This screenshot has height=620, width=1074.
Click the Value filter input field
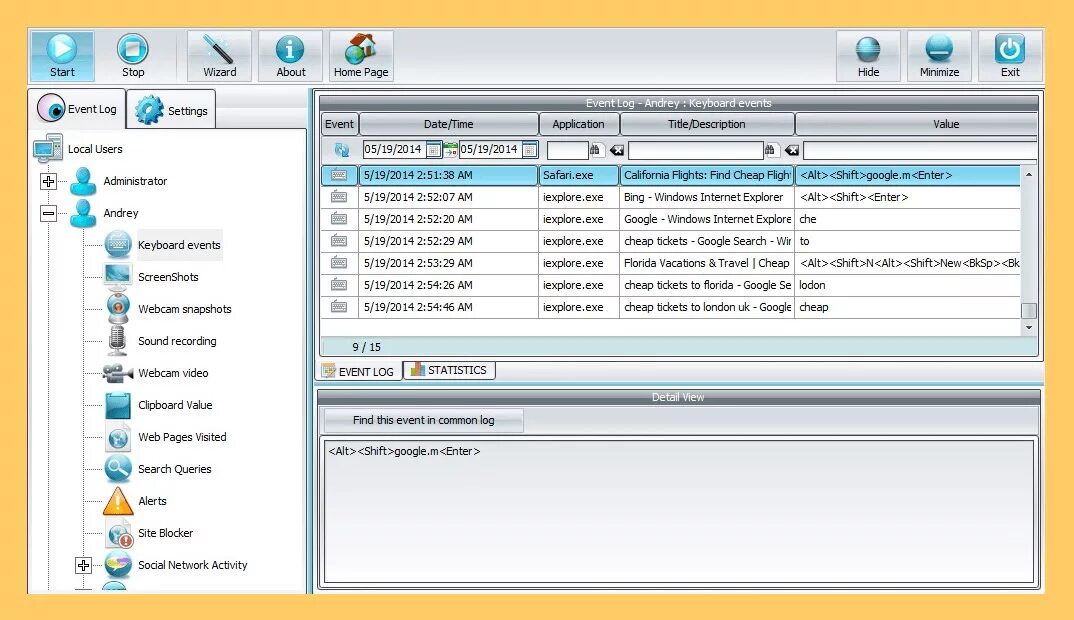tap(920, 150)
